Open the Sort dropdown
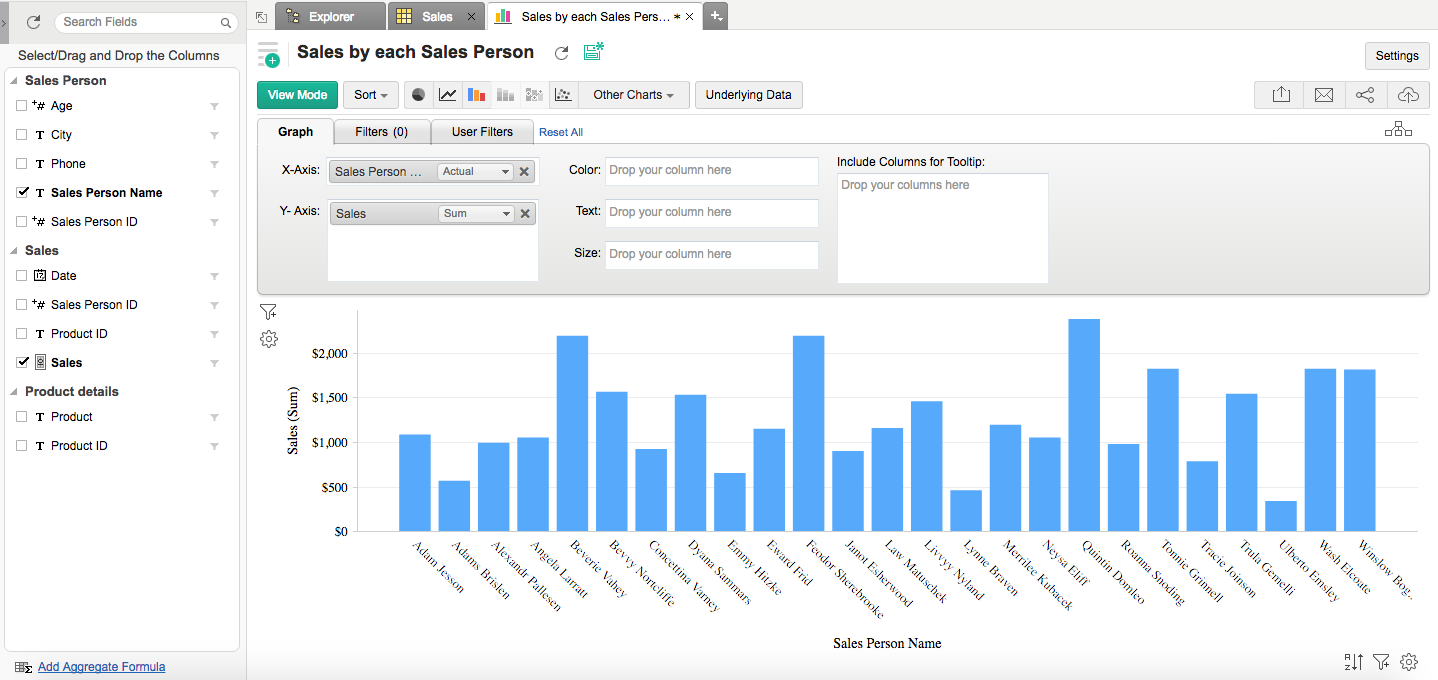The image size is (1438, 680). [370, 95]
